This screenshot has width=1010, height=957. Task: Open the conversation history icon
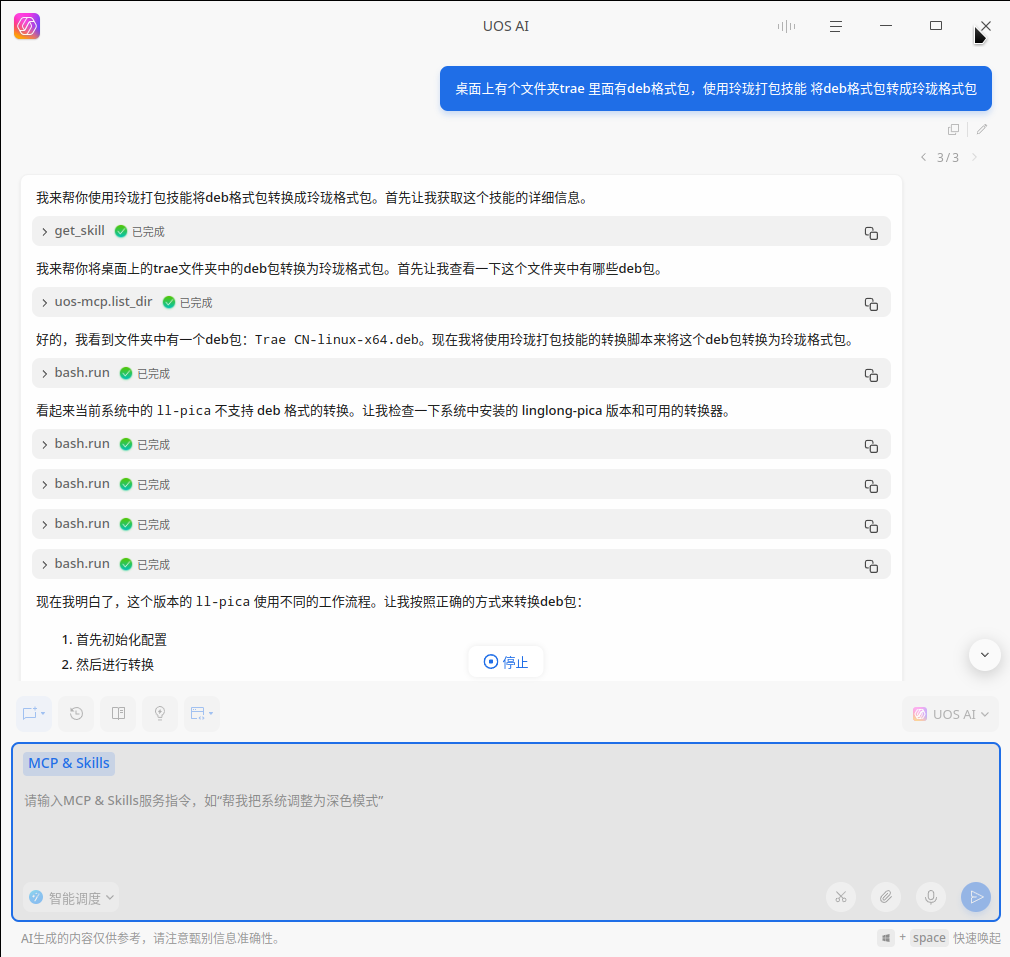[76, 714]
